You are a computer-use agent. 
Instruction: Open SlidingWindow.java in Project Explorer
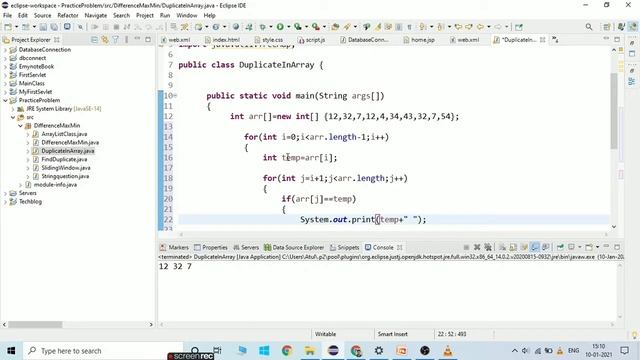(66, 168)
